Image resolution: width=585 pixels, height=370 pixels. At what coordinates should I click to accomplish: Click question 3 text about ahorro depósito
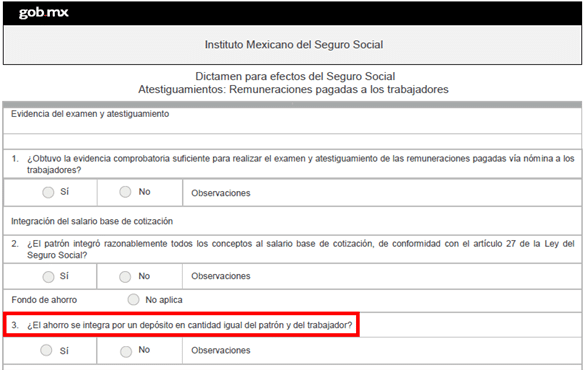(x=189, y=325)
